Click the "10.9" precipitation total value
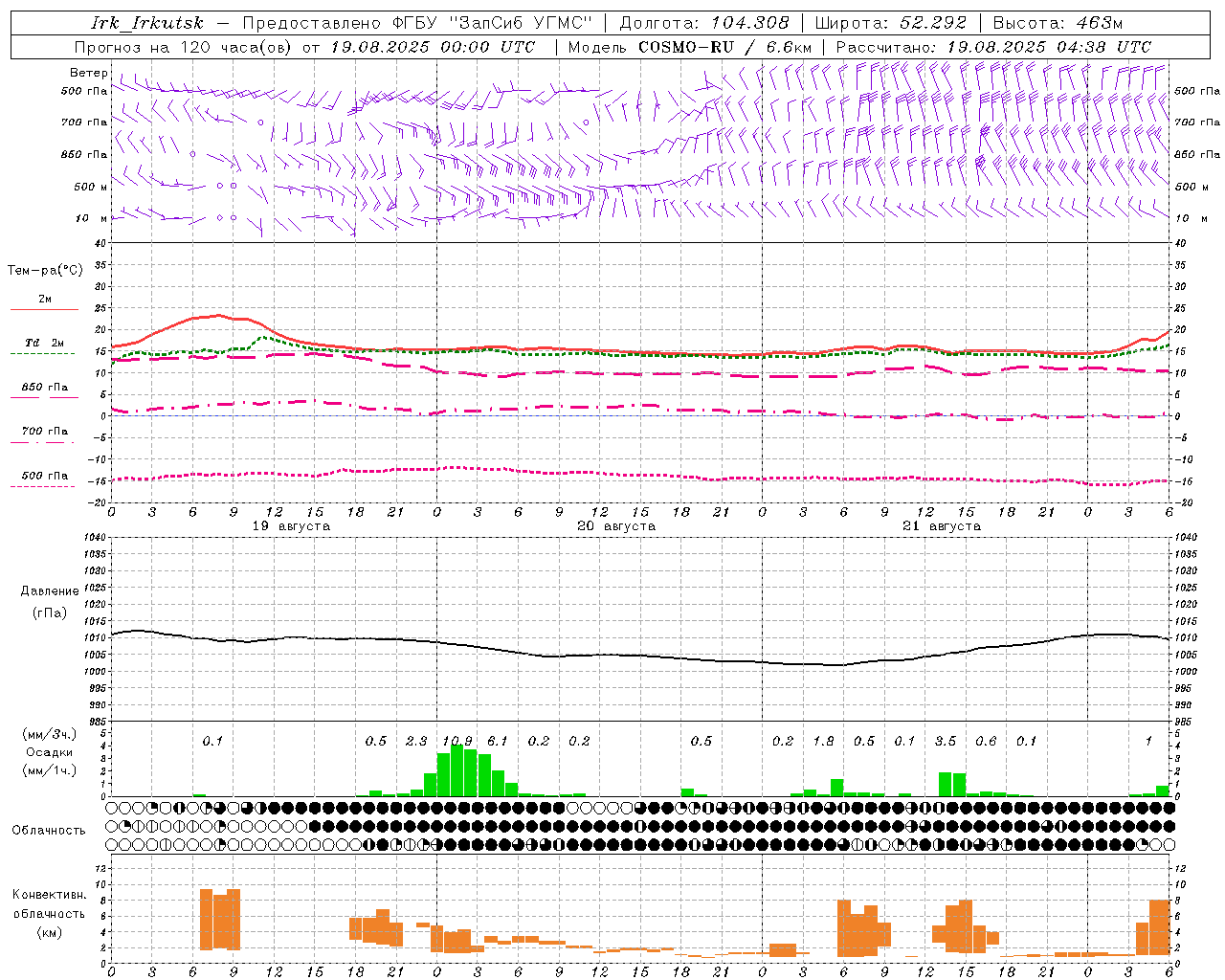The height and width of the screenshot is (980, 1225). coord(457,741)
